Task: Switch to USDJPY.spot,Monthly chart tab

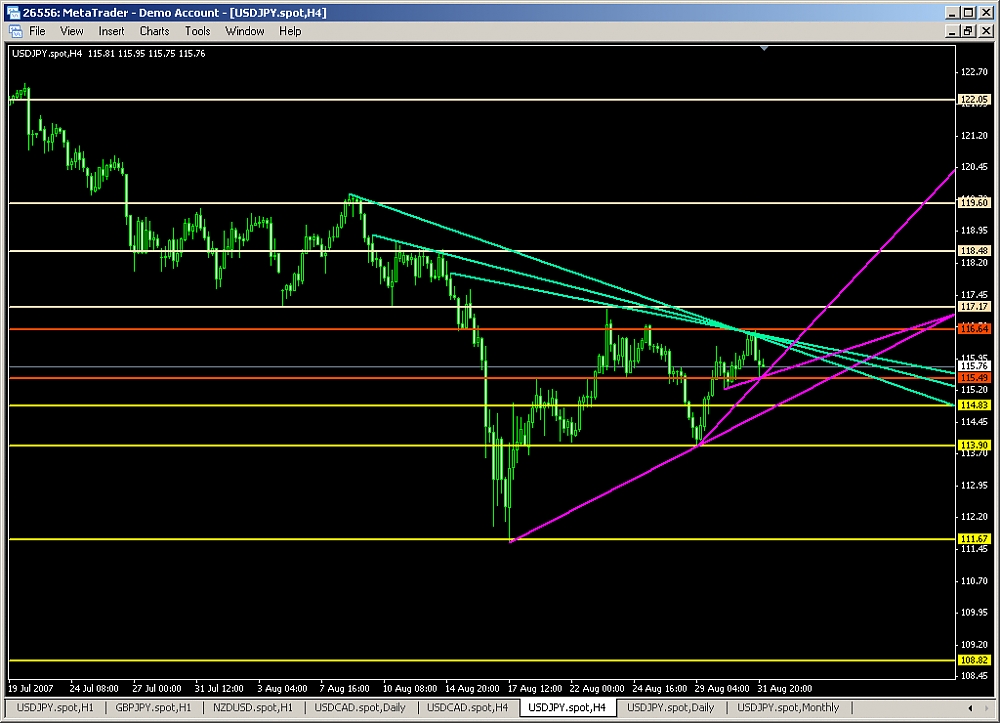Action: coord(788,707)
